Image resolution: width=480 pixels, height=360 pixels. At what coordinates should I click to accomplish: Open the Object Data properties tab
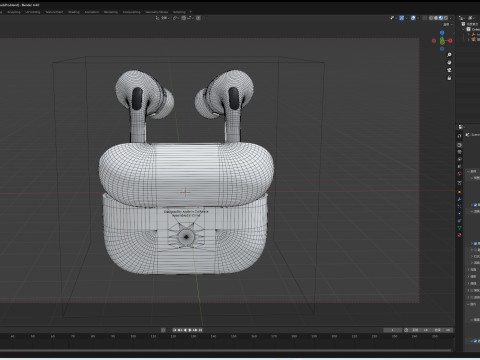[459, 227]
